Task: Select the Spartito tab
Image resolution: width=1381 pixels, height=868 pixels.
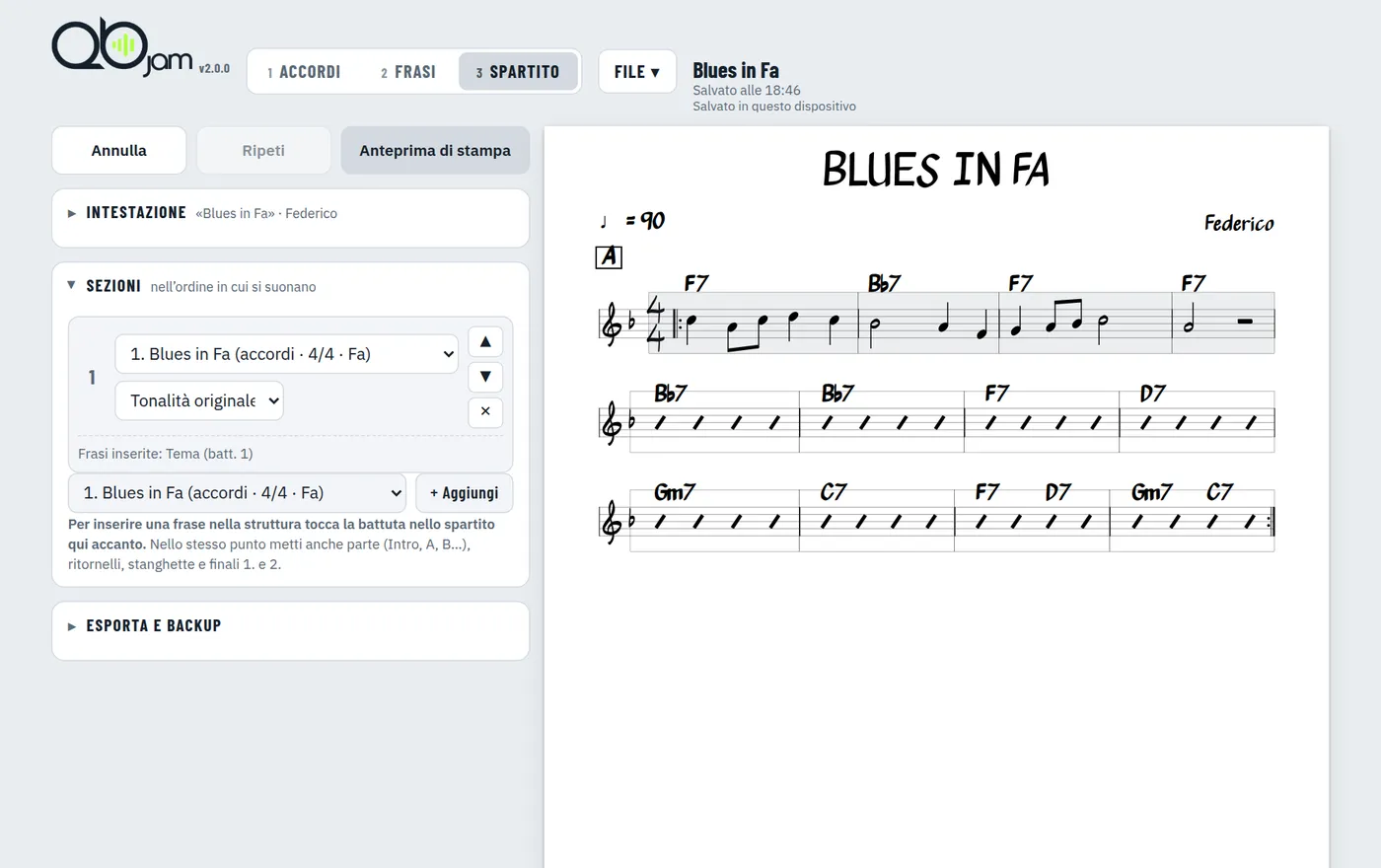Action: (x=518, y=72)
